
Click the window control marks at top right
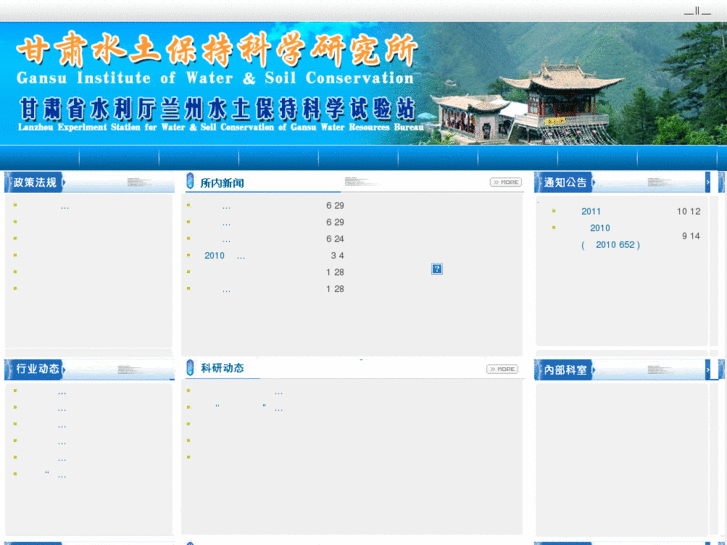[x=697, y=11]
